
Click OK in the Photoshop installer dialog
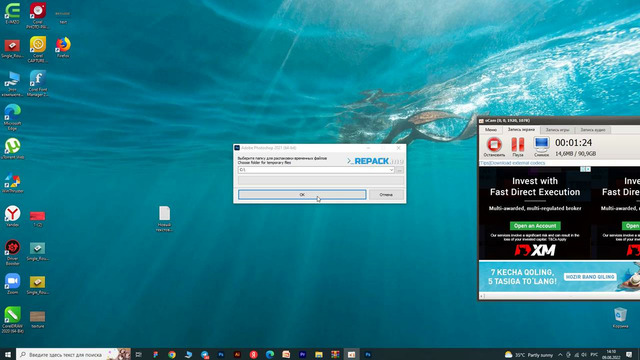tap(302, 195)
